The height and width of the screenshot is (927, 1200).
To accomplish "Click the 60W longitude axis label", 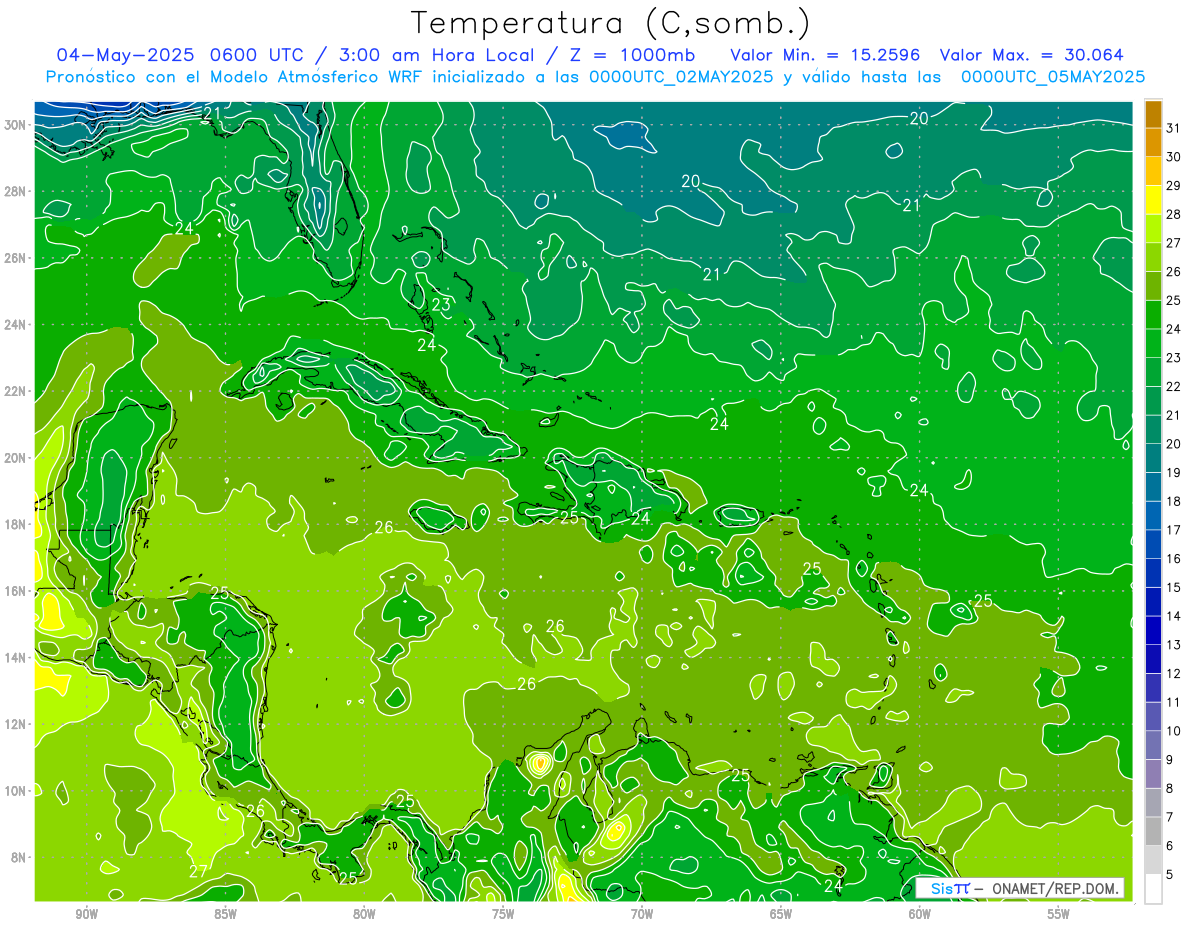I will tap(920, 914).
